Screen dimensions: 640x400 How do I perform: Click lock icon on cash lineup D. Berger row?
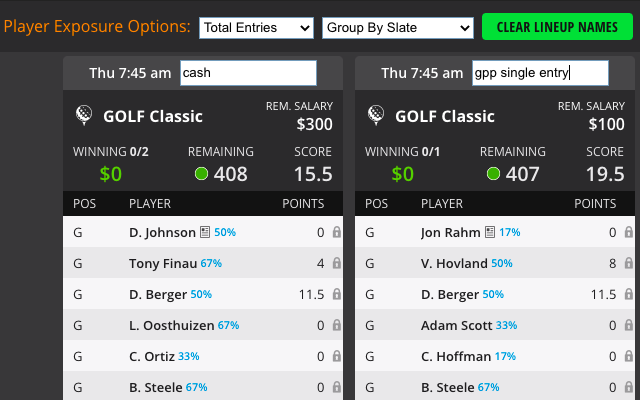click(336, 294)
